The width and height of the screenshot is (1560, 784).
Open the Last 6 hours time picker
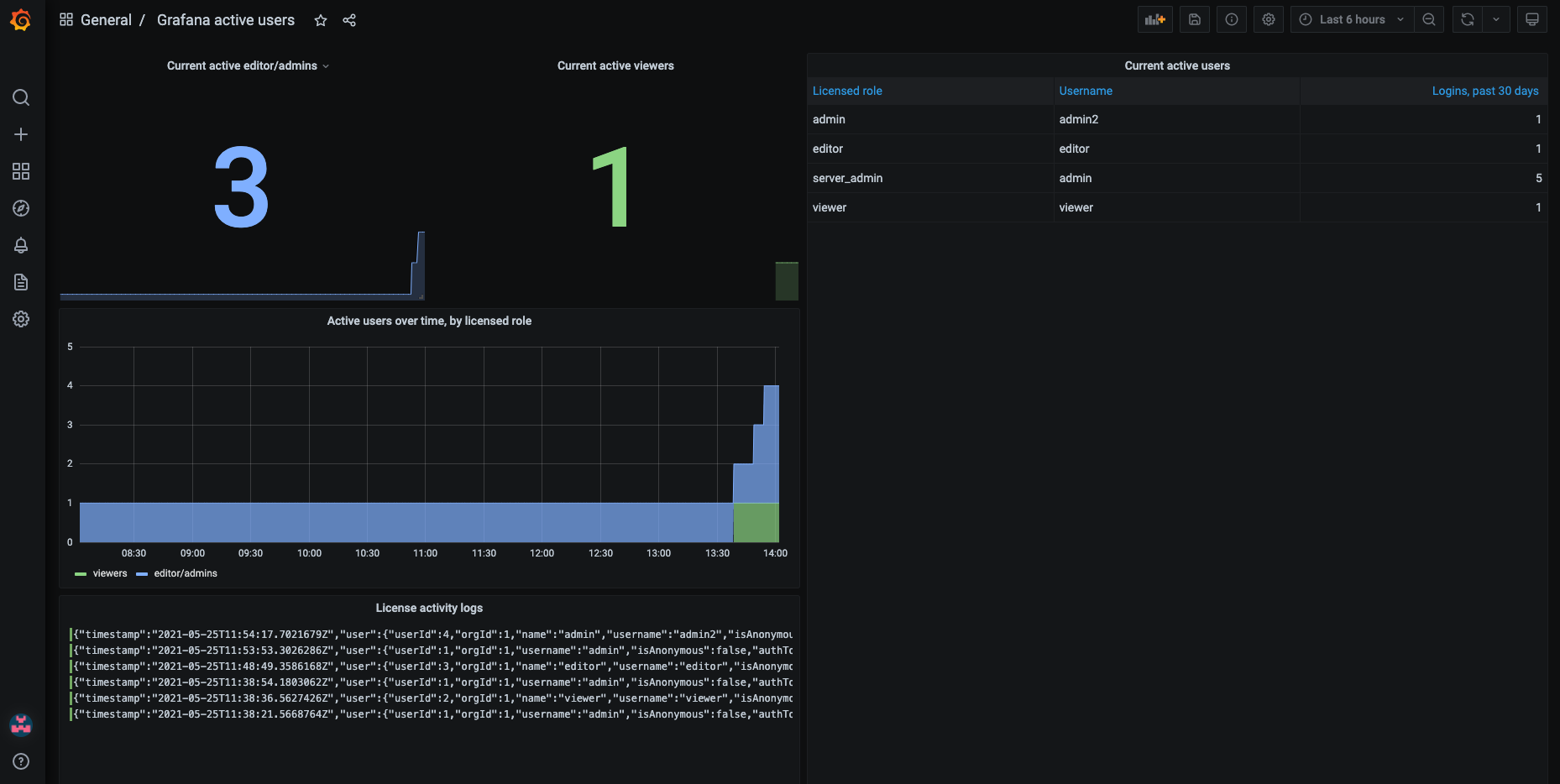[x=1352, y=19]
